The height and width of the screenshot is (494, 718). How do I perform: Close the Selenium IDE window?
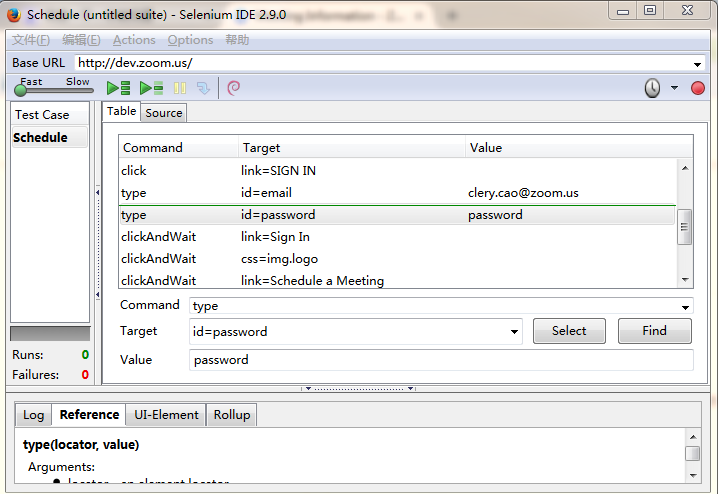coord(687,10)
